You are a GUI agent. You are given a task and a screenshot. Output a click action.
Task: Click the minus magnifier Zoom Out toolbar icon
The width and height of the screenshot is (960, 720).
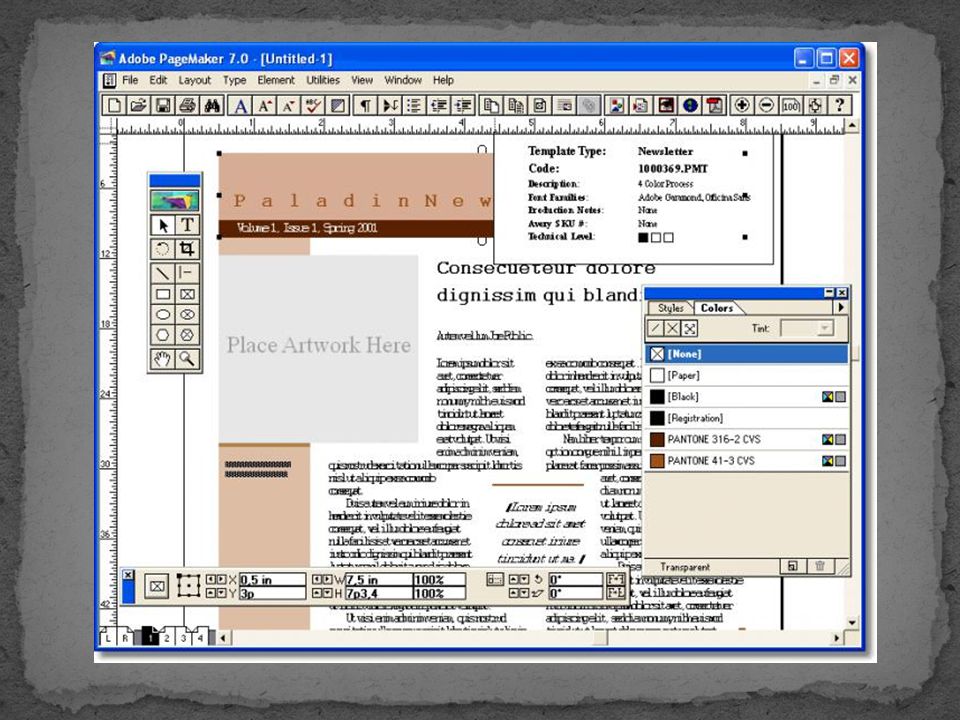tap(766, 105)
